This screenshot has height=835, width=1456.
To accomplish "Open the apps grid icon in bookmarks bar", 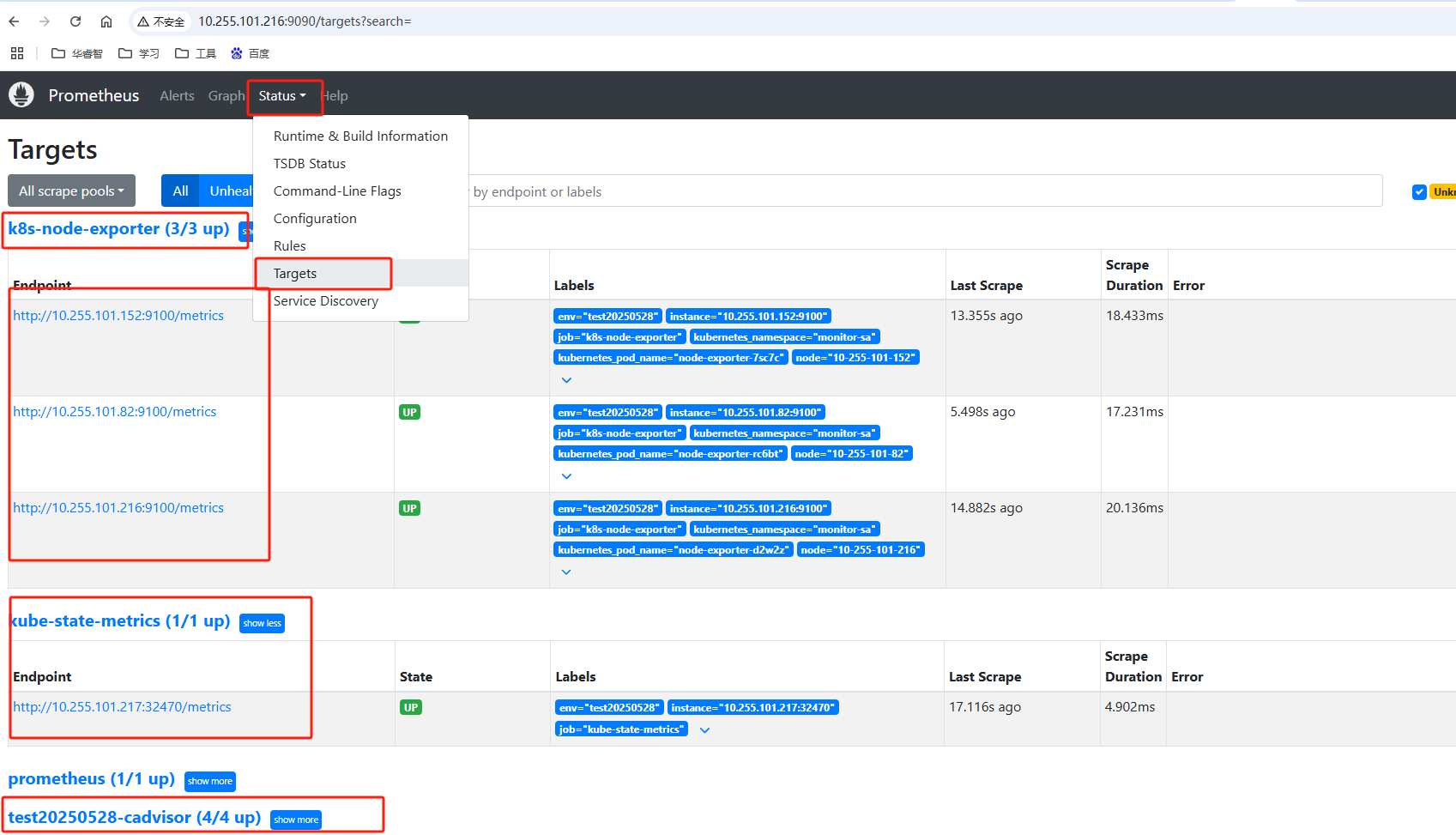I will (17, 53).
